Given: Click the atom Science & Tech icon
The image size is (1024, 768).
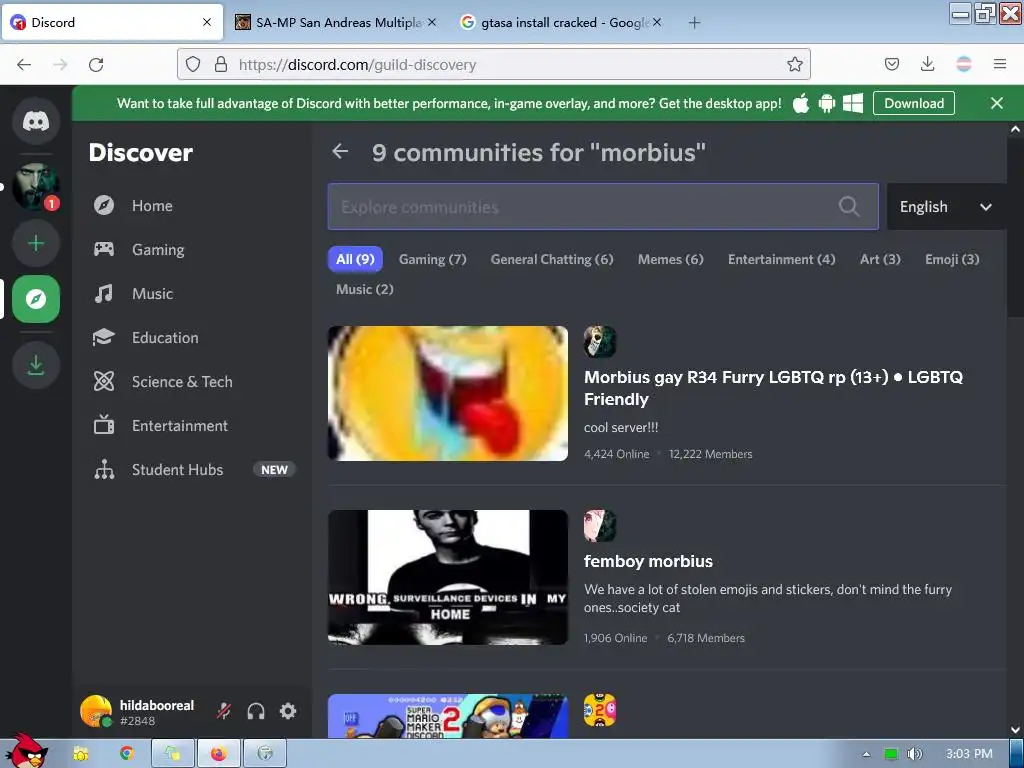Looking at the screenshot, I should (104, 381).
